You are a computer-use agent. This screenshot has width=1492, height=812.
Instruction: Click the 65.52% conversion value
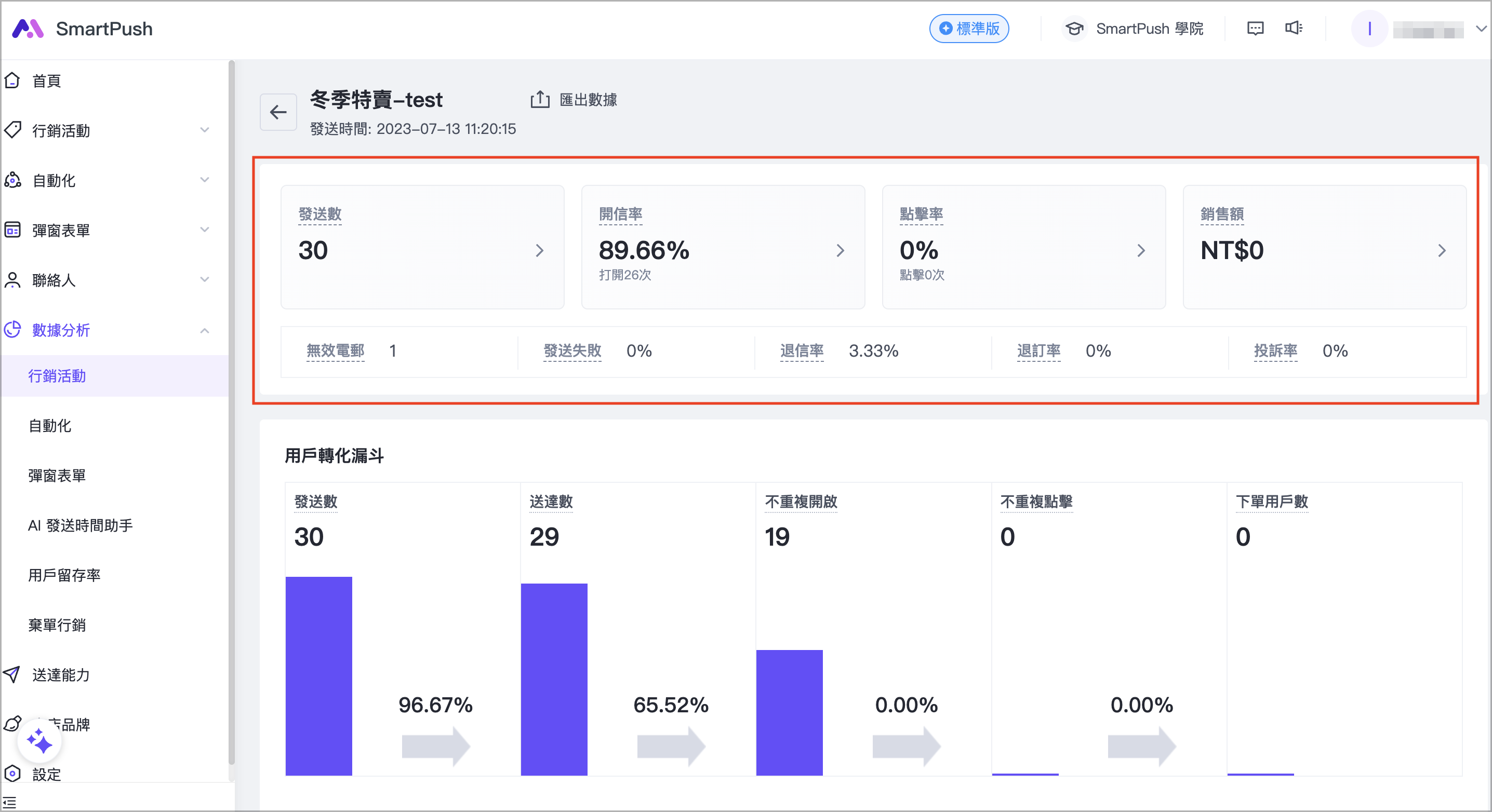[x=671, y=705]
